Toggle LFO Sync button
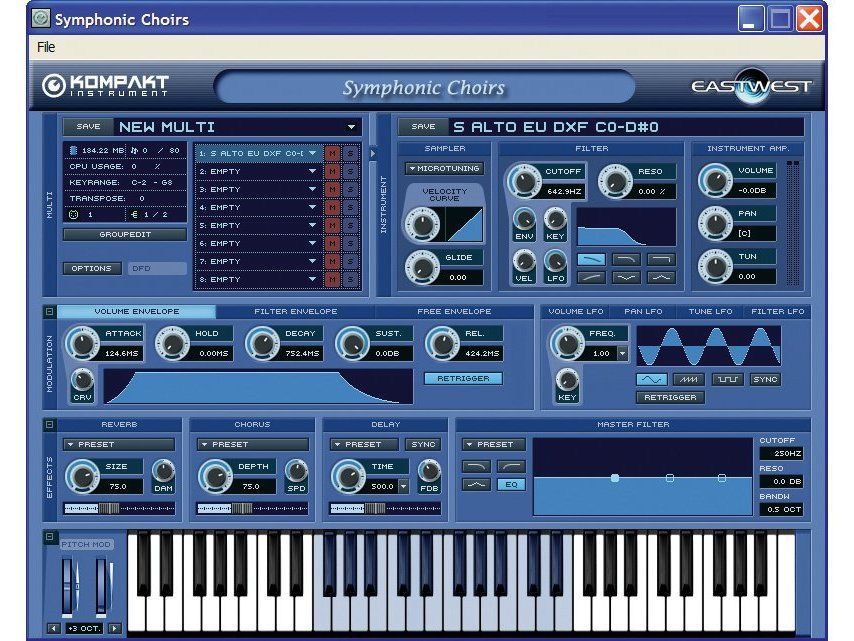The height and width of the screenshot is (641, 854). 765,379
